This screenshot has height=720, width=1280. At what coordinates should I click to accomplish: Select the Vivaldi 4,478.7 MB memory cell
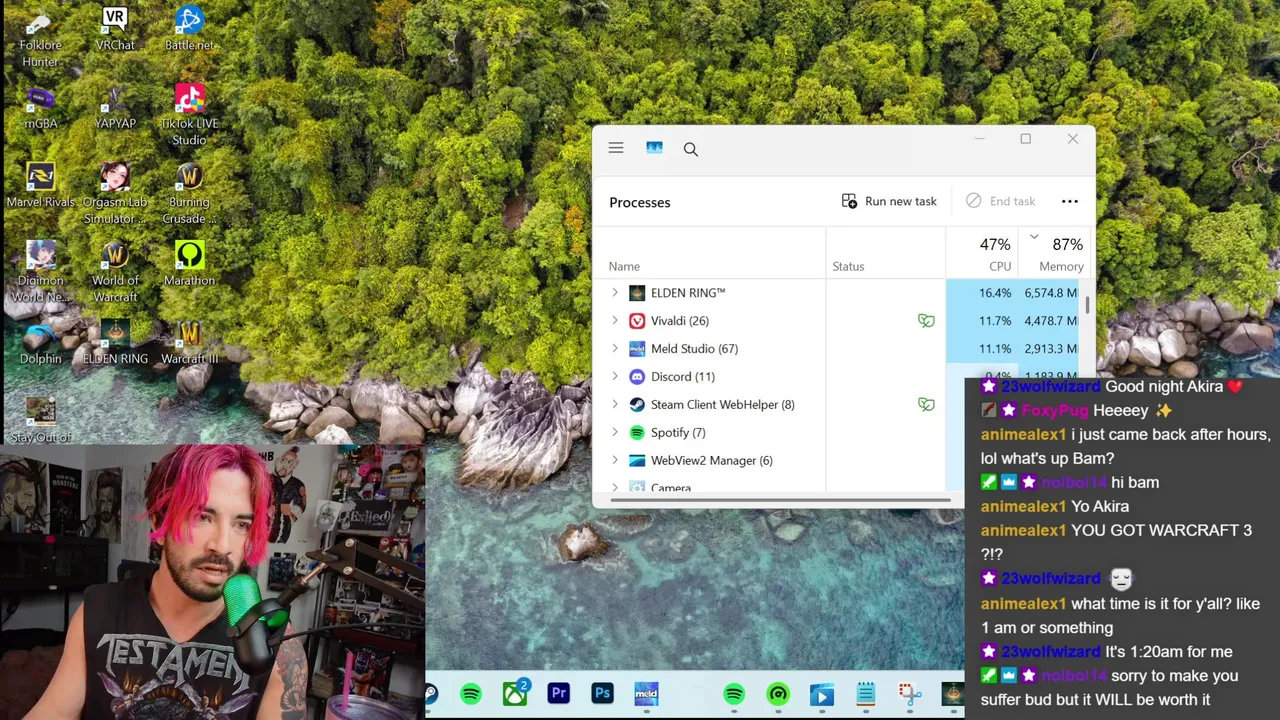[x=1052, y=321]
